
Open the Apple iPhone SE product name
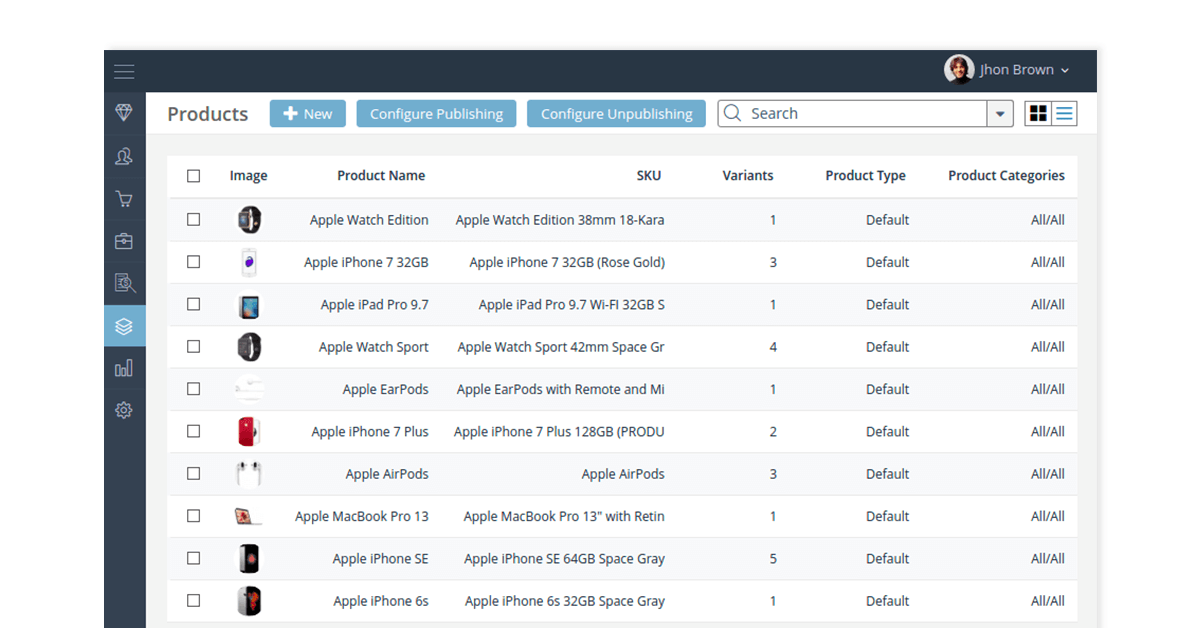coord(381,559)
